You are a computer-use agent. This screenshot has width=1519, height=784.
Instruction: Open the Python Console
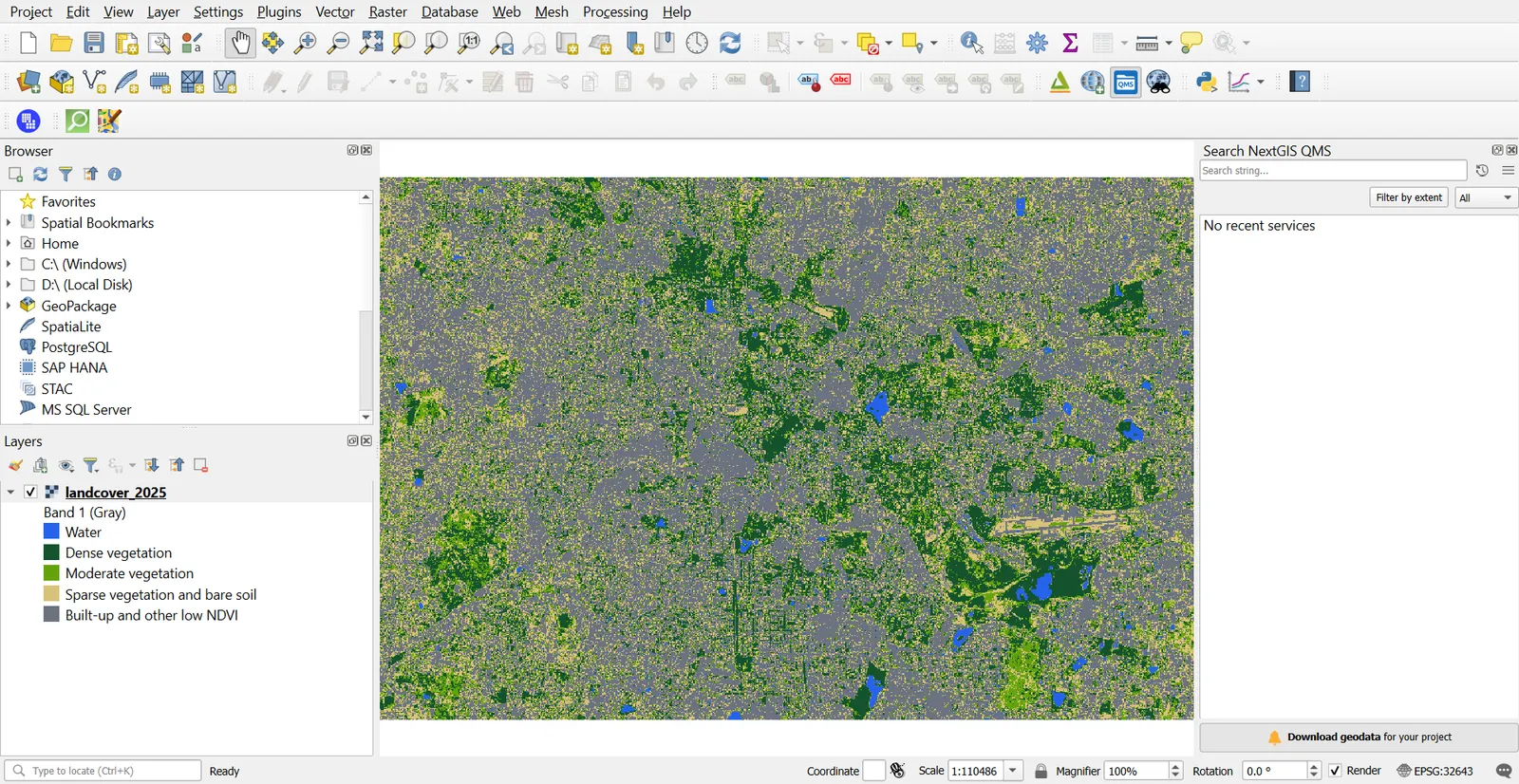tap(1207, 83)
